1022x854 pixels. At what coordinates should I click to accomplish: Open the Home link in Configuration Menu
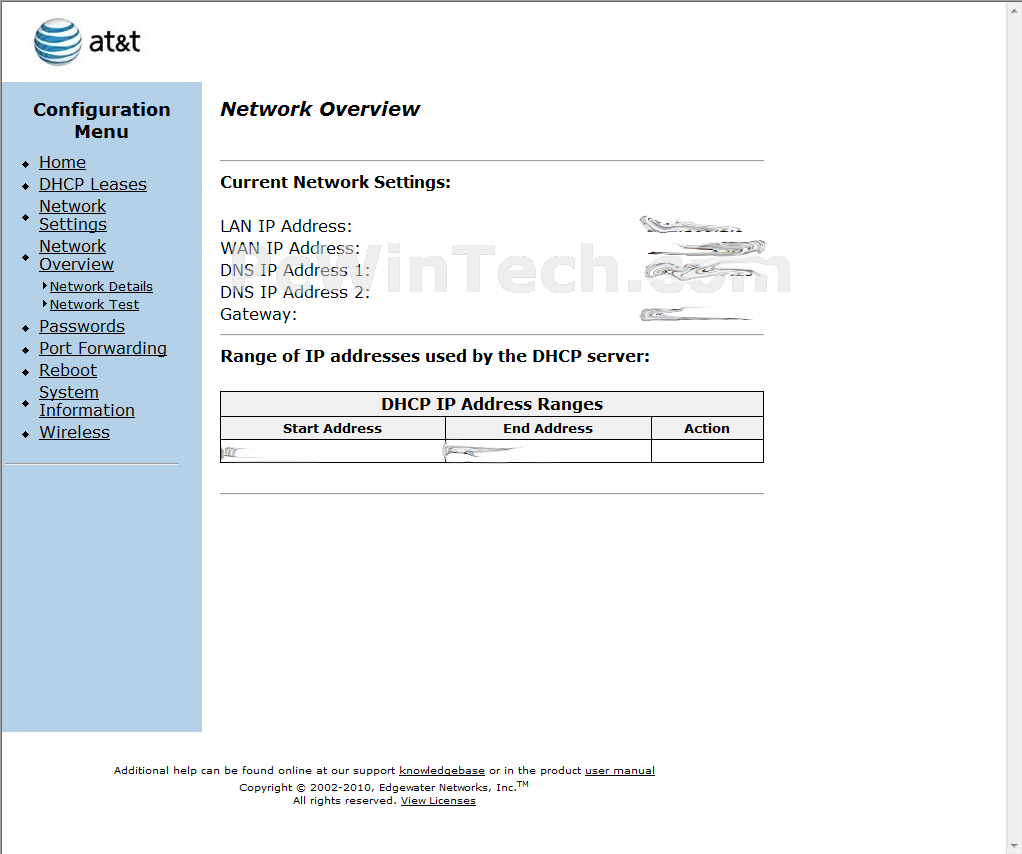pos(63,162)
